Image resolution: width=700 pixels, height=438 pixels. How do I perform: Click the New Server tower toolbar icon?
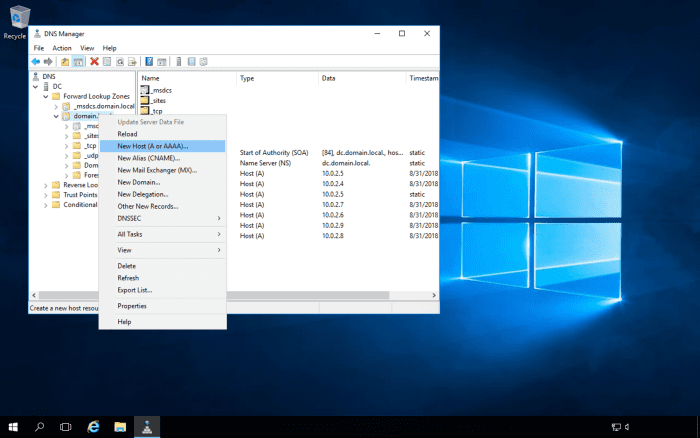pos(179,62)
